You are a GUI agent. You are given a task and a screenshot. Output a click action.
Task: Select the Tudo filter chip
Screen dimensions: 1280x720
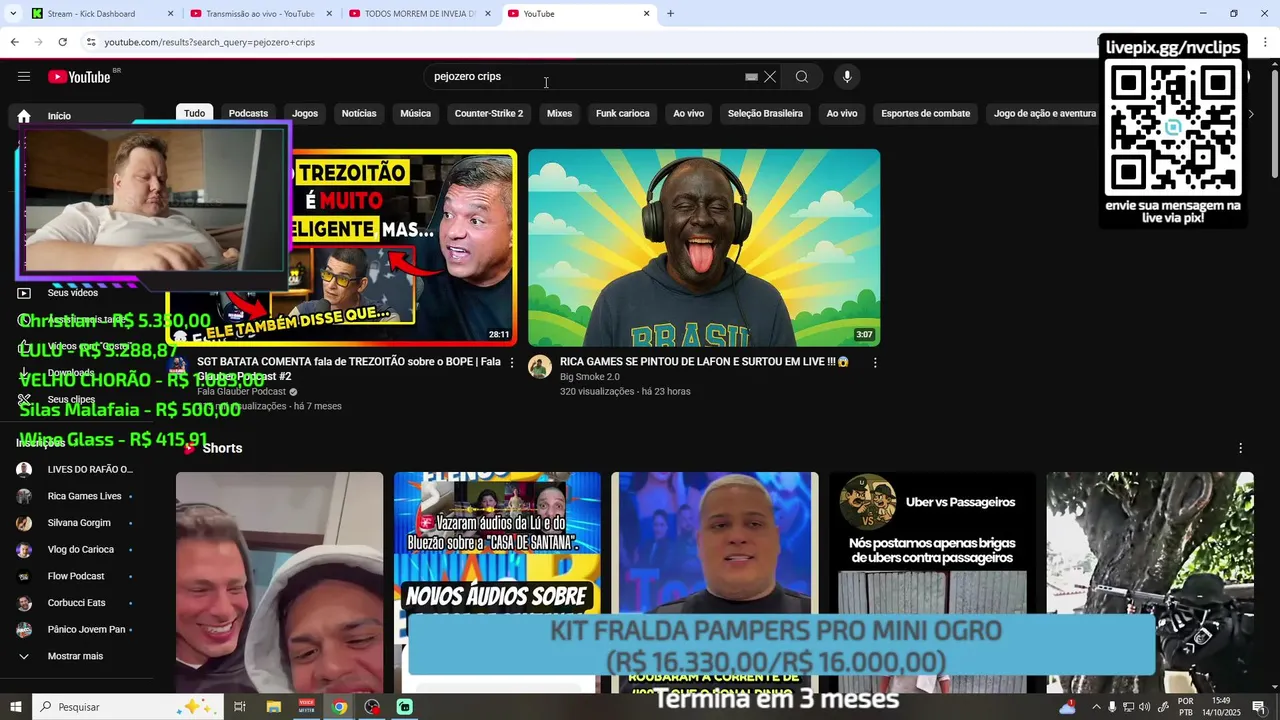[194, 113]
